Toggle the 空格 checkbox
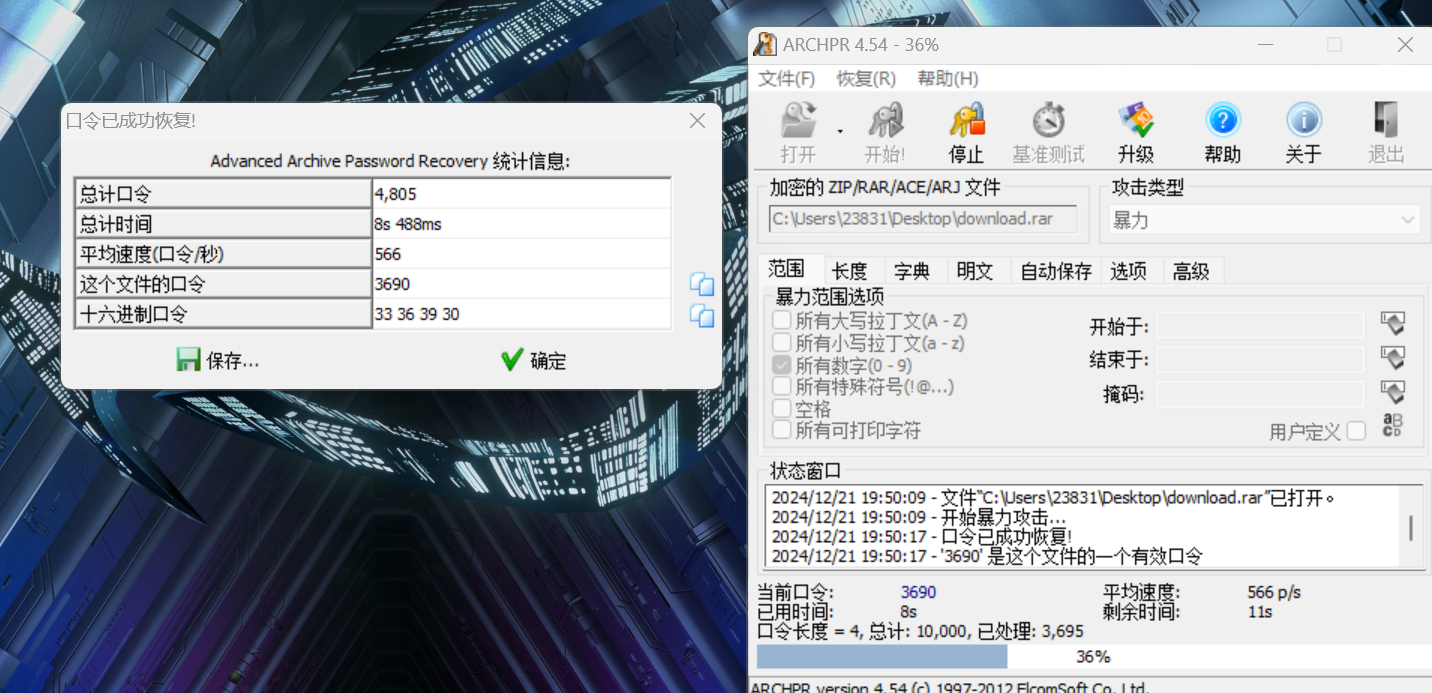 coord(781,408)
